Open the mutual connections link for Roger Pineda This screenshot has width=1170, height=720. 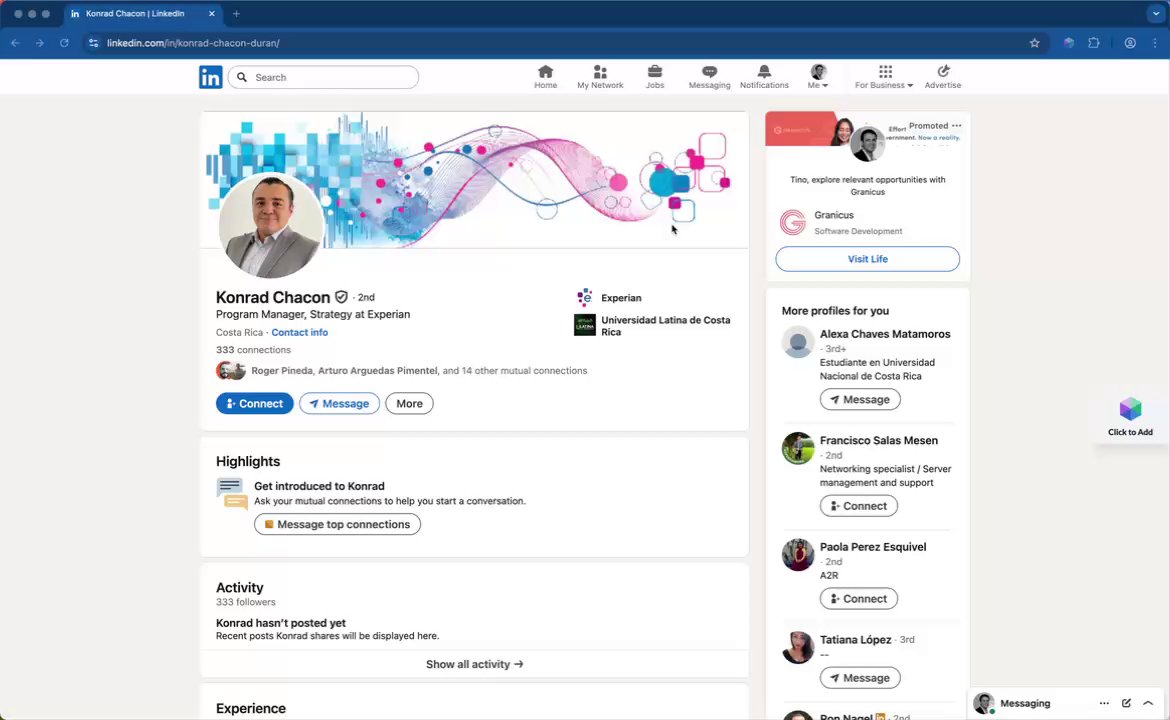419,371
